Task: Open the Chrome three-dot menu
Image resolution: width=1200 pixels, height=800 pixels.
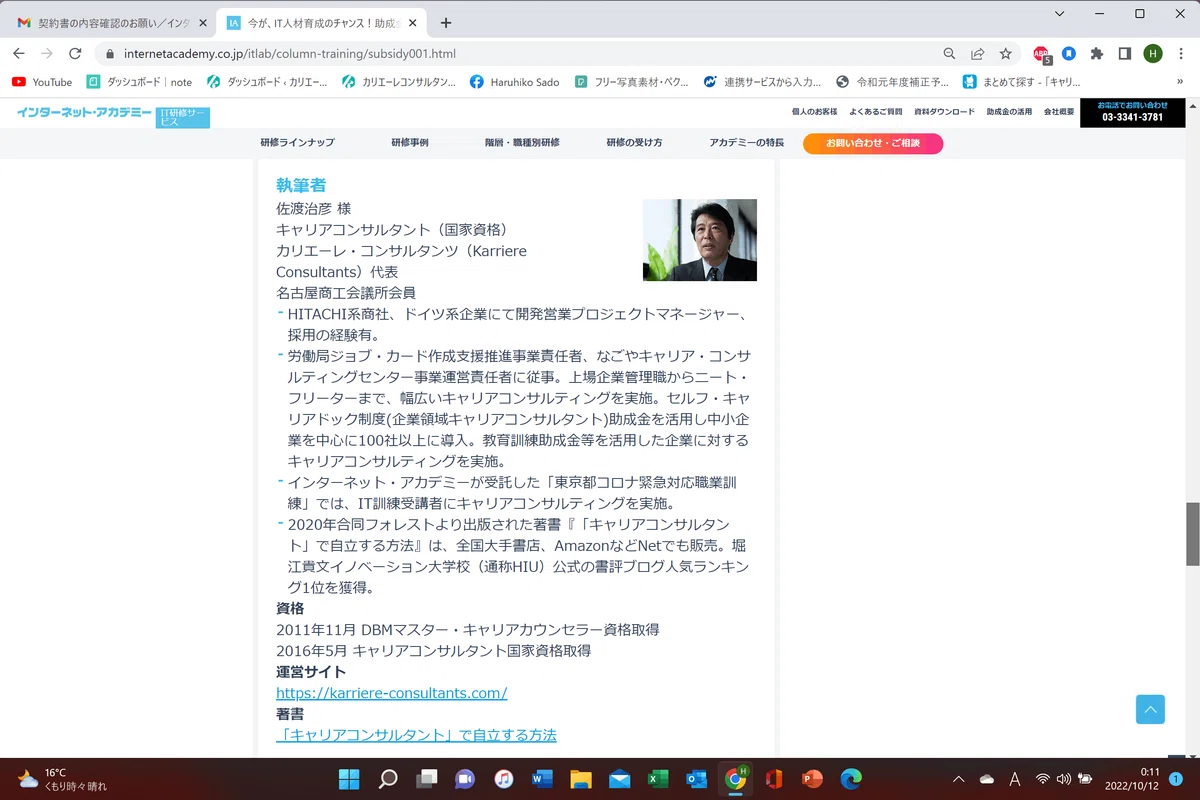Action: (x=1180, y=54)
